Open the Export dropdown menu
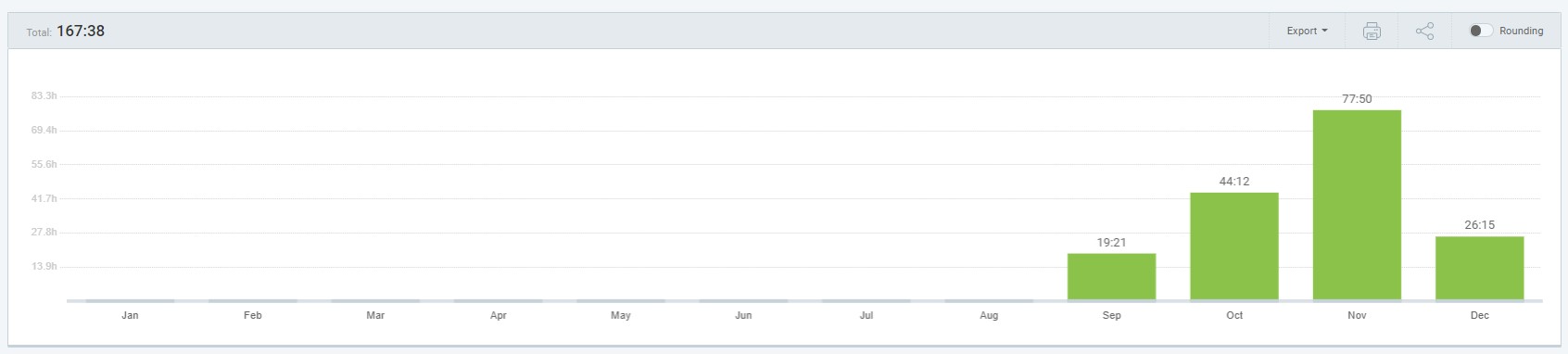Viewport: 1568px width, 354px height. point(1307,31)
